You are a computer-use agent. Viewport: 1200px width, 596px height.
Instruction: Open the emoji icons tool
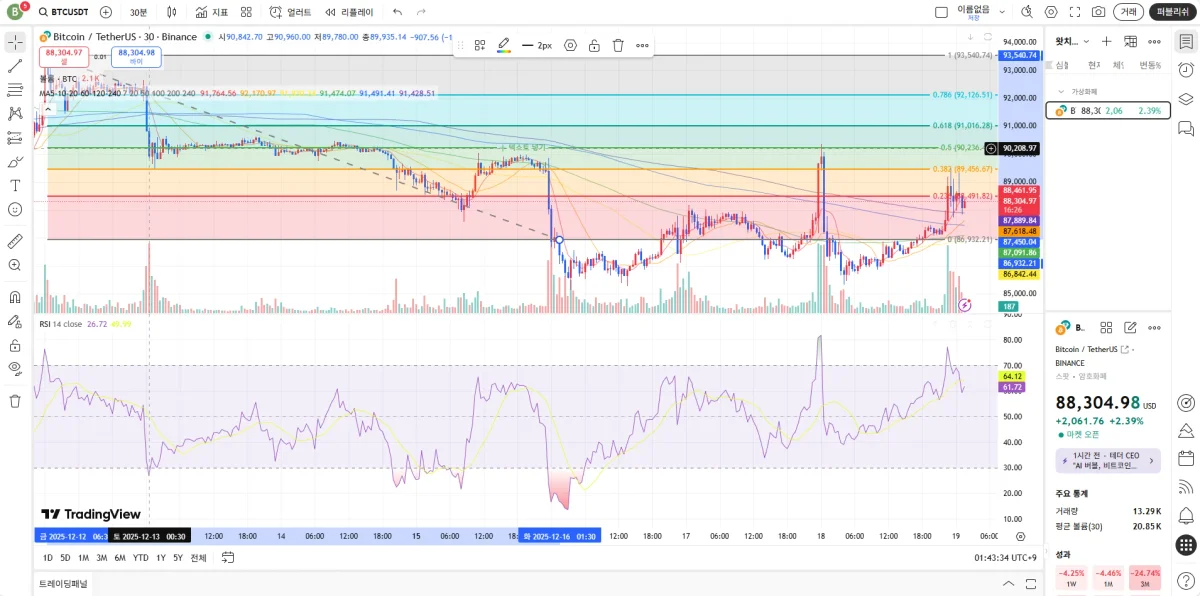15,210
